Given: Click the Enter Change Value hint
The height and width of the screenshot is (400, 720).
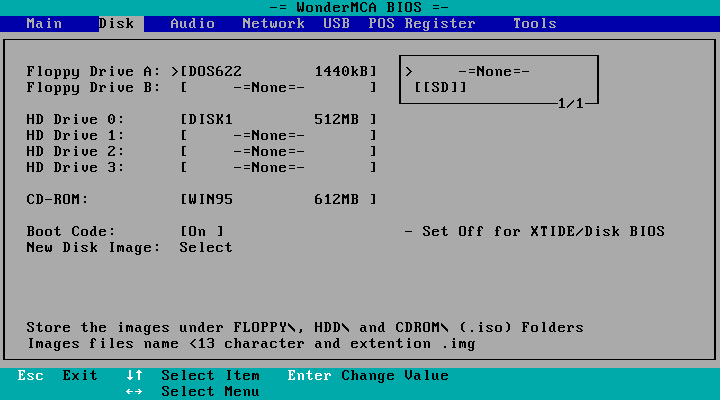Looking at the screenshot, I should (x=368, y=376).
